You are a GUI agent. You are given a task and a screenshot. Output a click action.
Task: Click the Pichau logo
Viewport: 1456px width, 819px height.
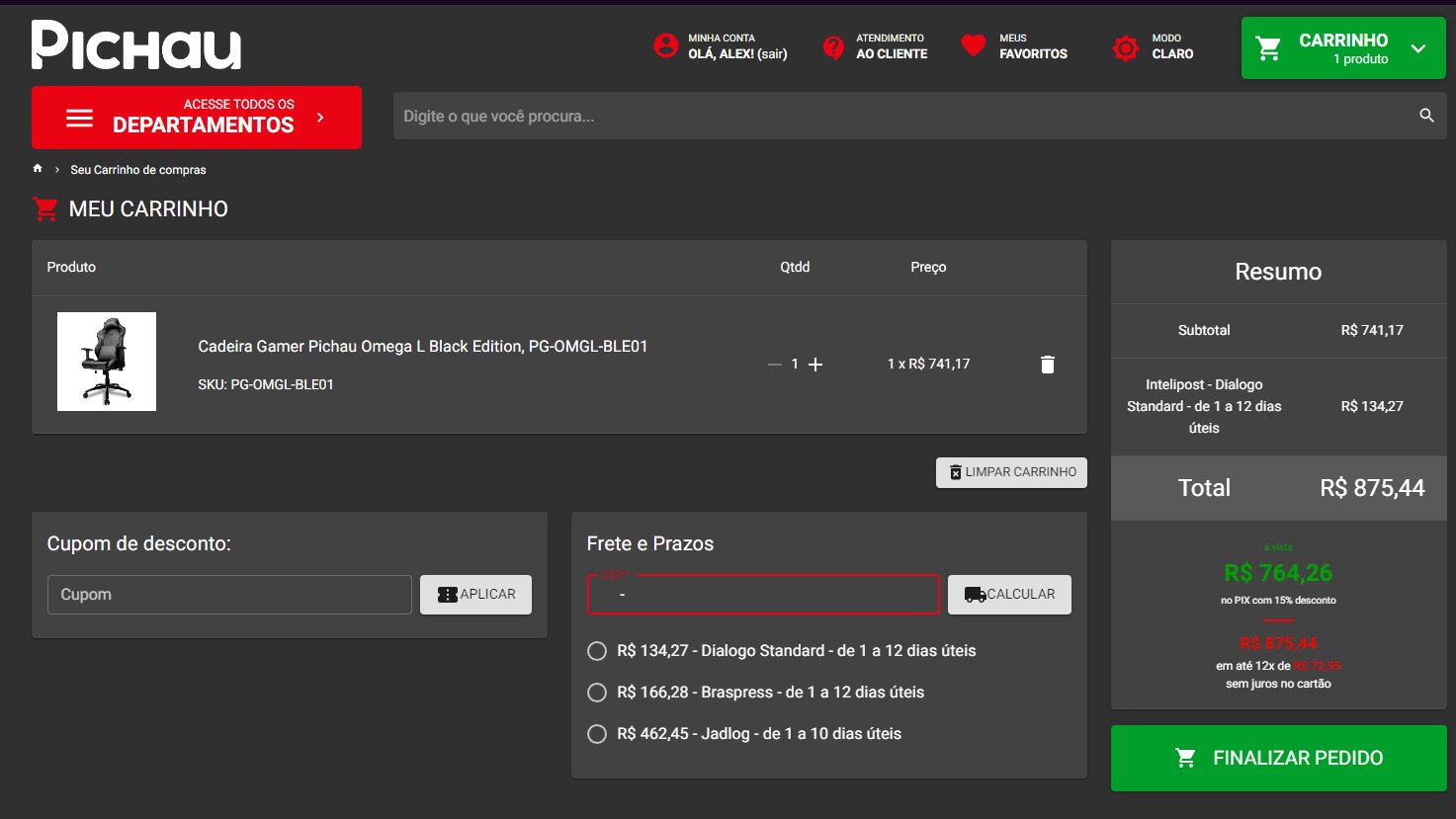[x=136, y=45]
